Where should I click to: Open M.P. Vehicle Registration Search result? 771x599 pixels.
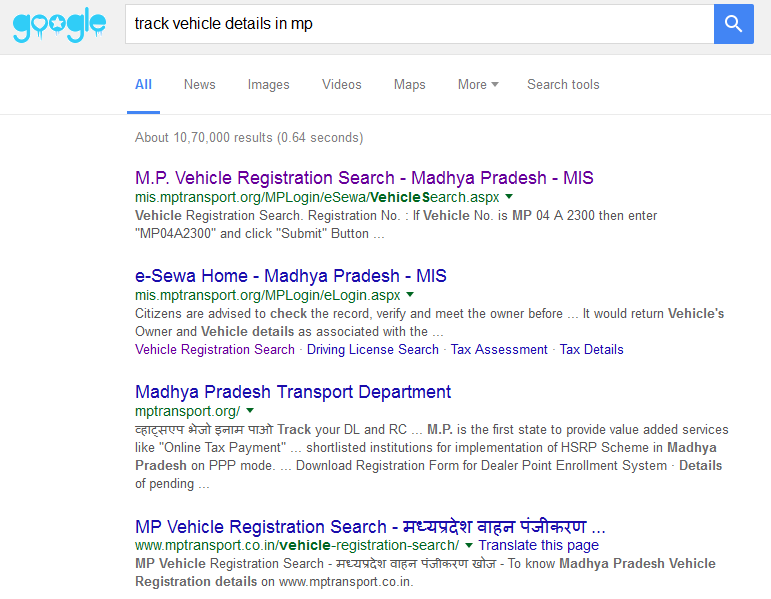pos(364,178)
